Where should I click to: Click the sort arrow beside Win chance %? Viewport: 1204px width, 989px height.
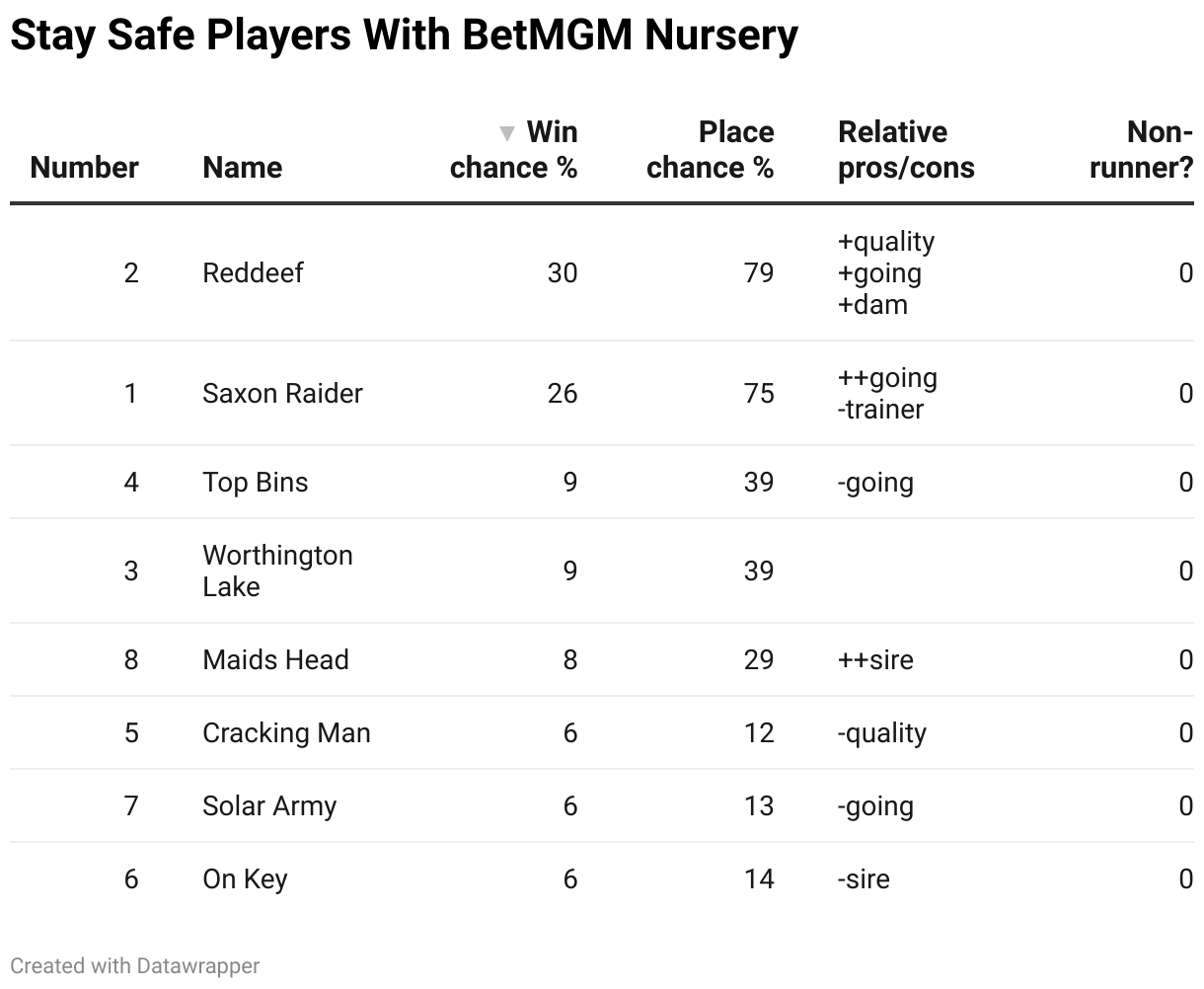507,133
